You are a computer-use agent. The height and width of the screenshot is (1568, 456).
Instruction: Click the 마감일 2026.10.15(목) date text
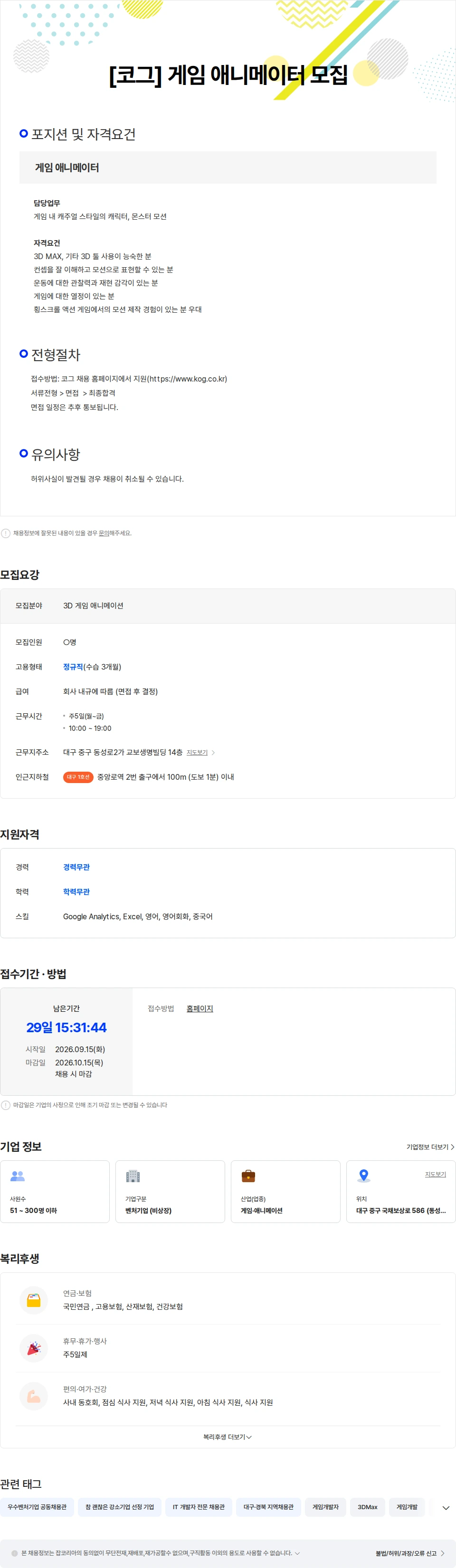click(79, 1063)
